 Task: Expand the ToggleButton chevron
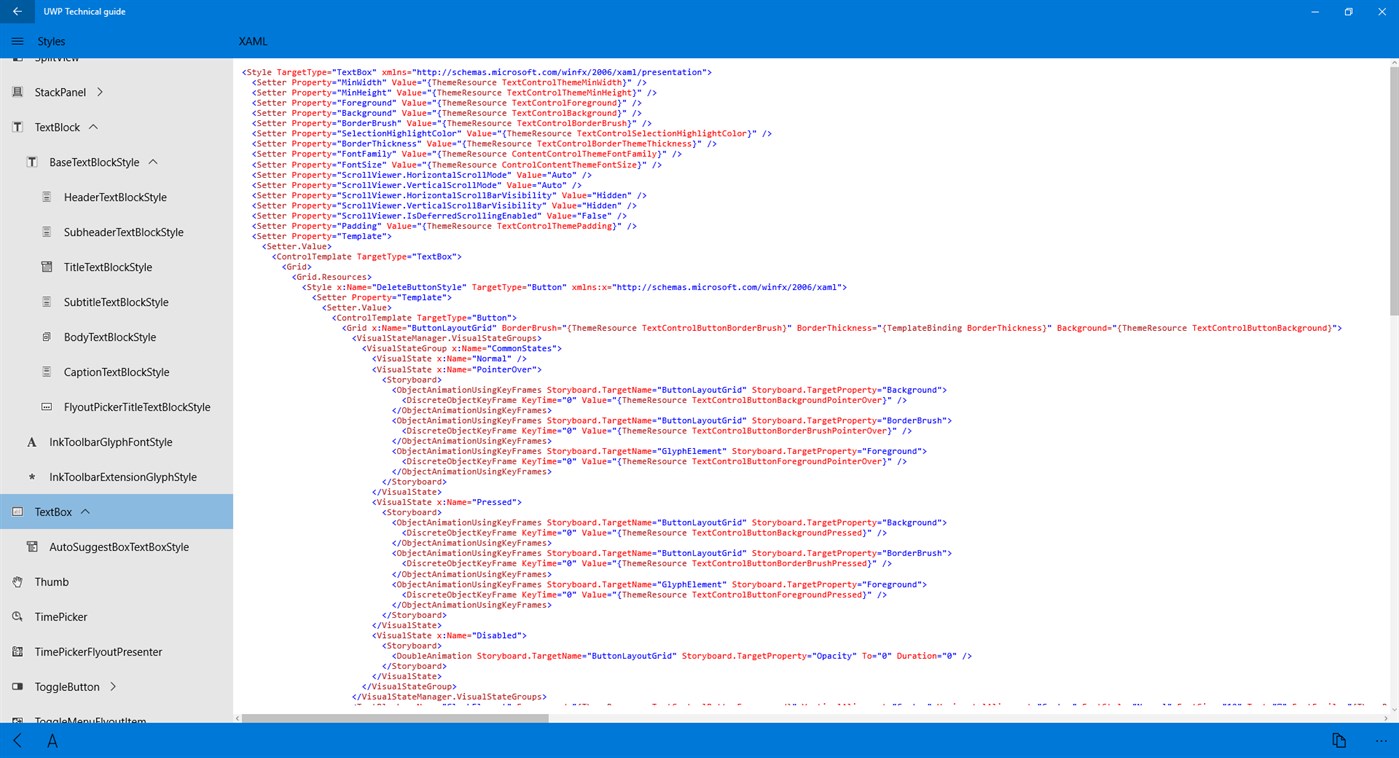(x=113, y=687)
